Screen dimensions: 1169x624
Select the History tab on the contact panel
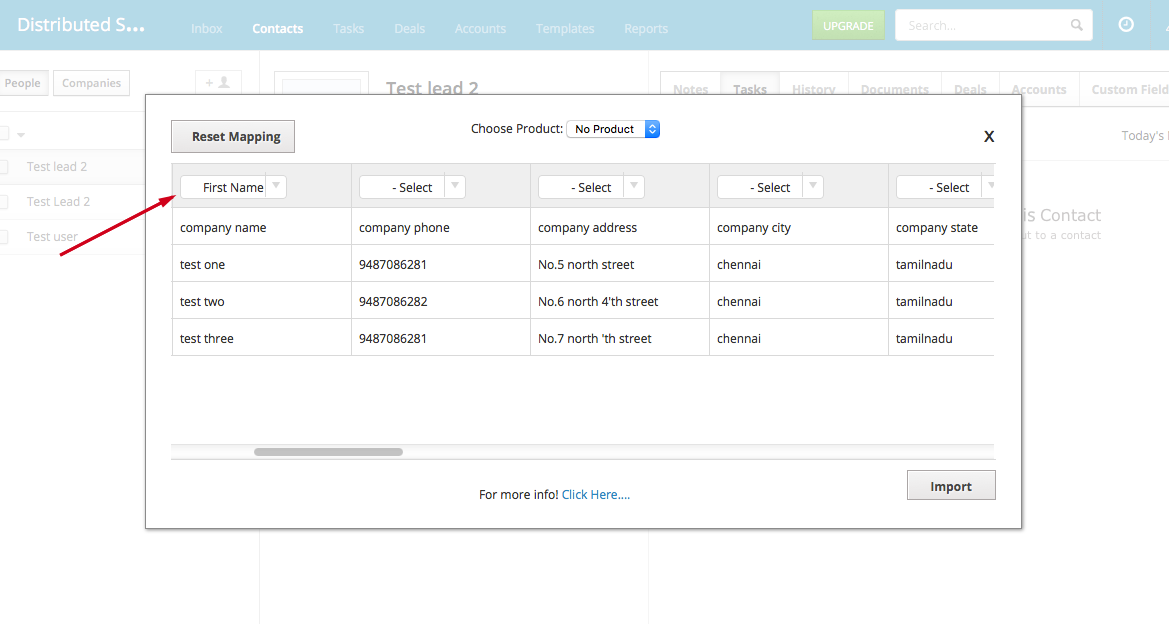coord(813,89)
